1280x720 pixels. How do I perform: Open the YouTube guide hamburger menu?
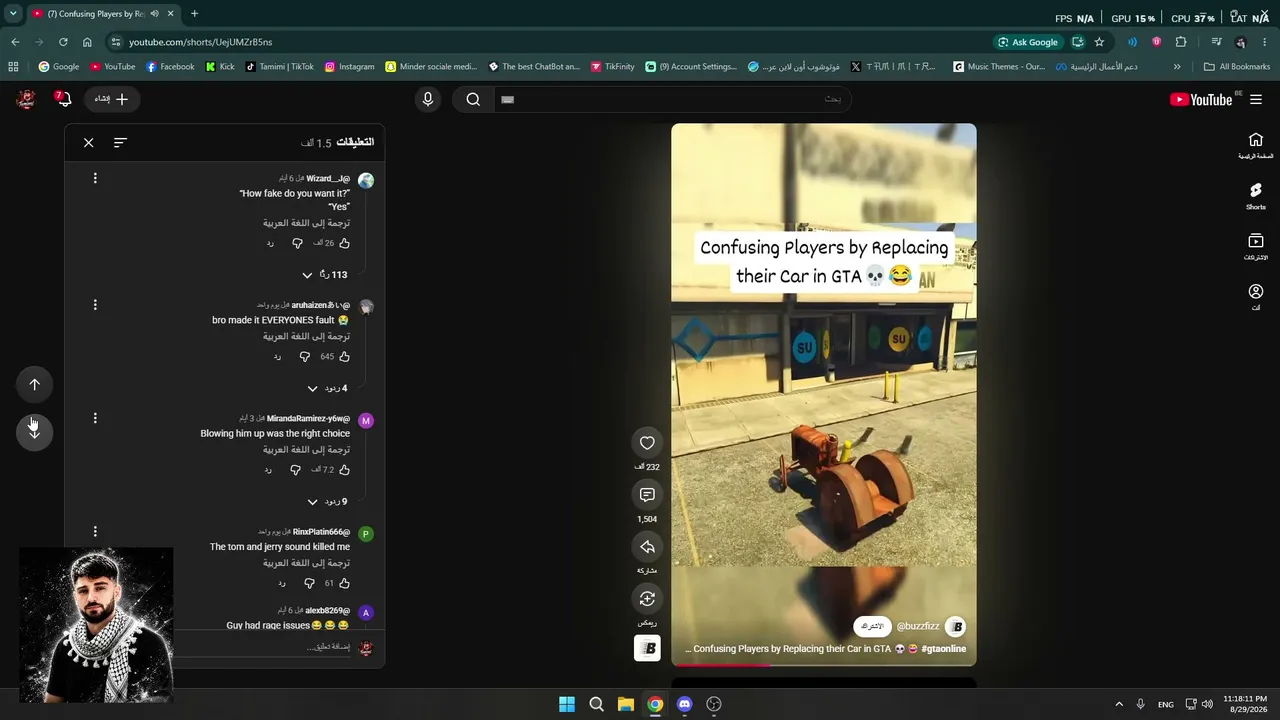click(x=1256, y=99)
